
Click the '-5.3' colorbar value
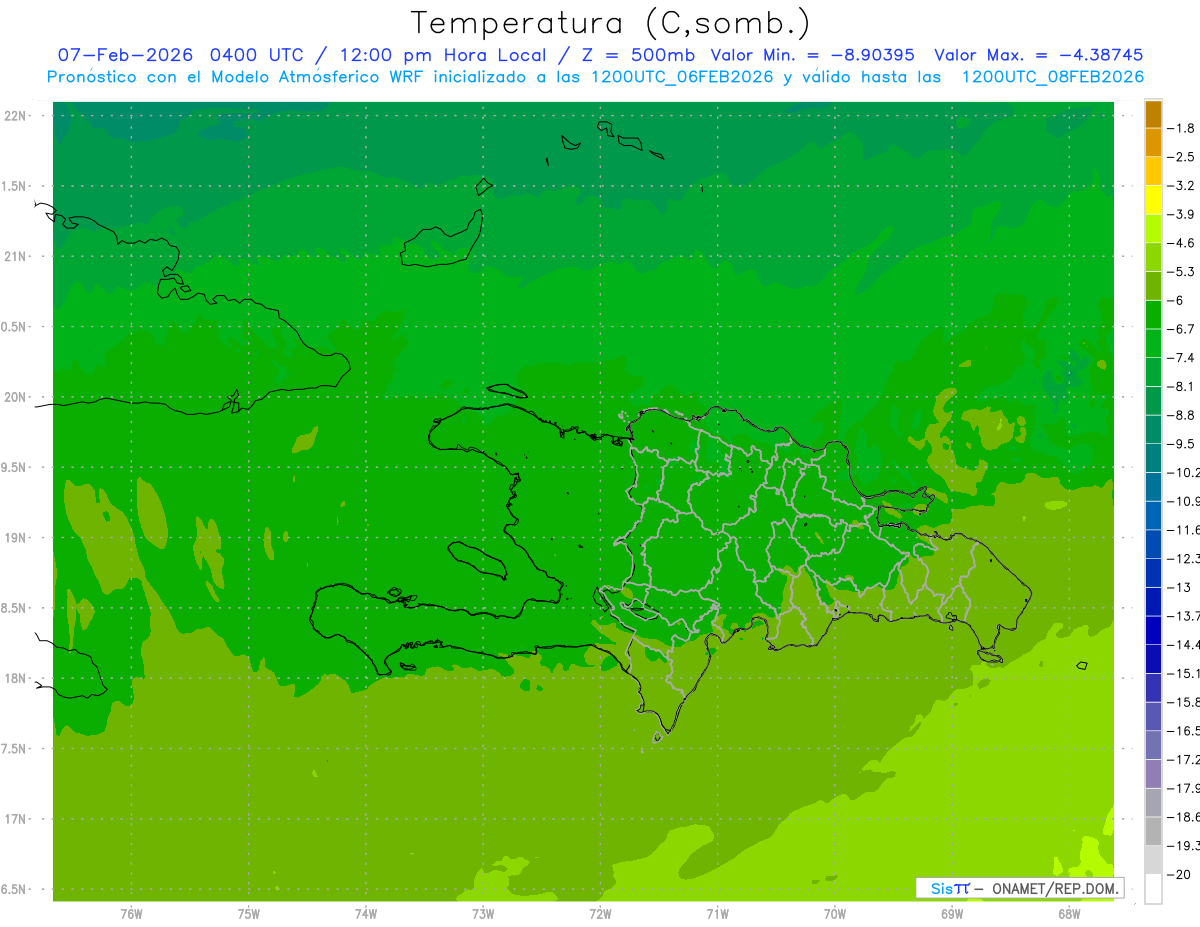coord(1181,271)
